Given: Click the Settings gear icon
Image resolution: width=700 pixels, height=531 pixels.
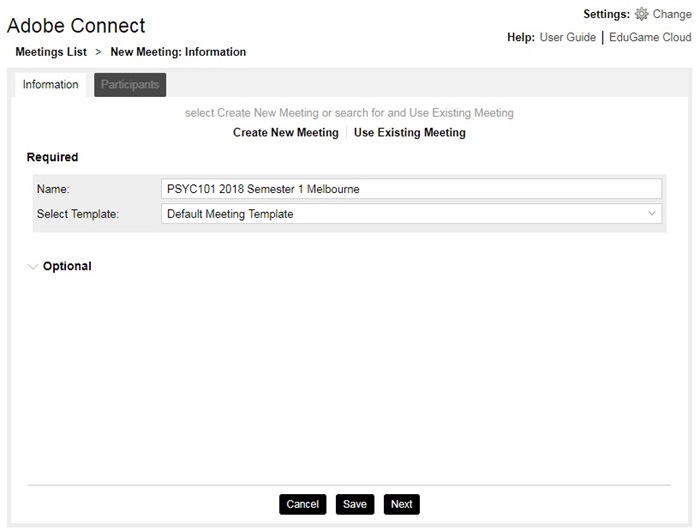Looking at the screenshot, I should (x=642, y=14).
